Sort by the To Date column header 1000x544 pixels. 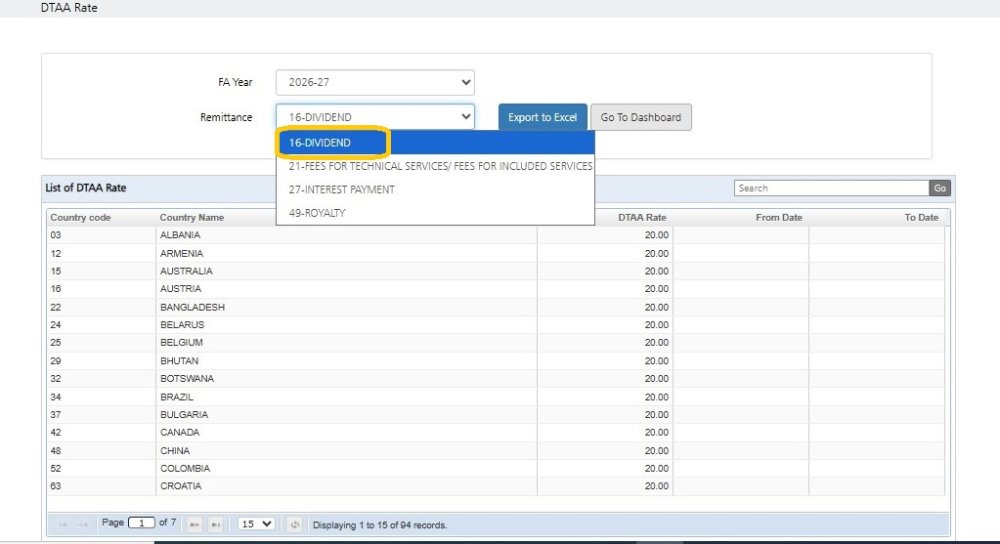point(921,217)
